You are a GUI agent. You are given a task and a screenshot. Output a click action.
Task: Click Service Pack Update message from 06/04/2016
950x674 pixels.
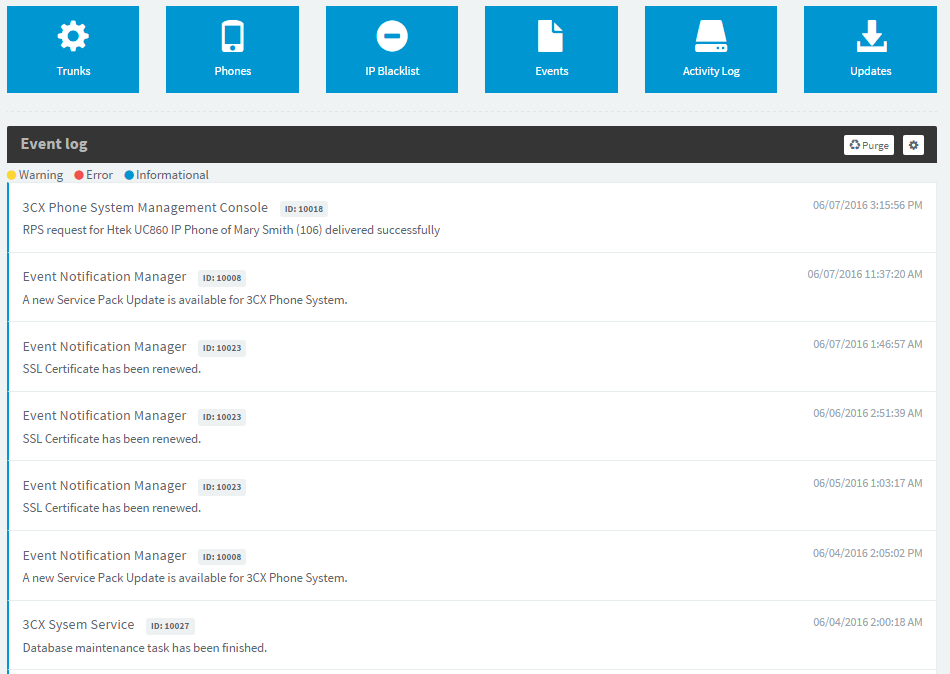pyautogui.click(x=185, y=578)
